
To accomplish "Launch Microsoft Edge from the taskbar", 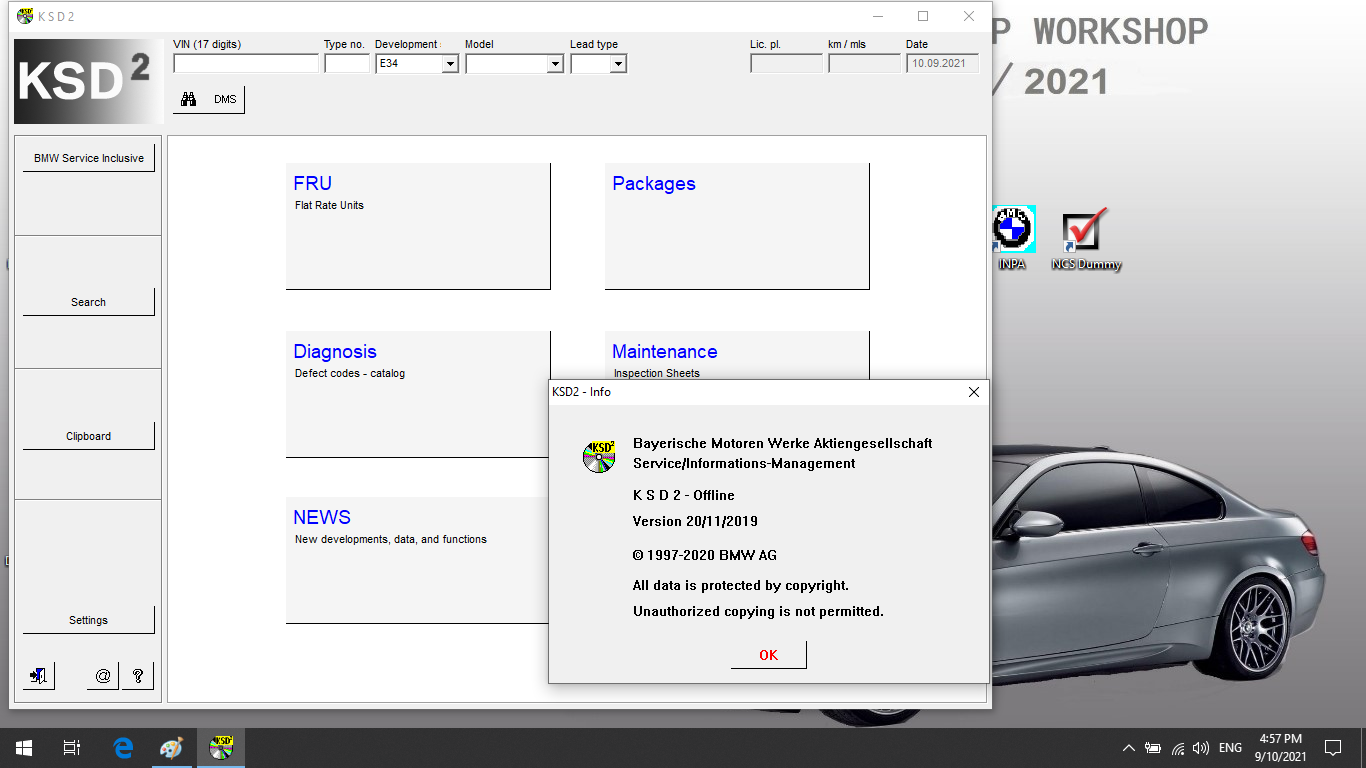I will [123, 748].
